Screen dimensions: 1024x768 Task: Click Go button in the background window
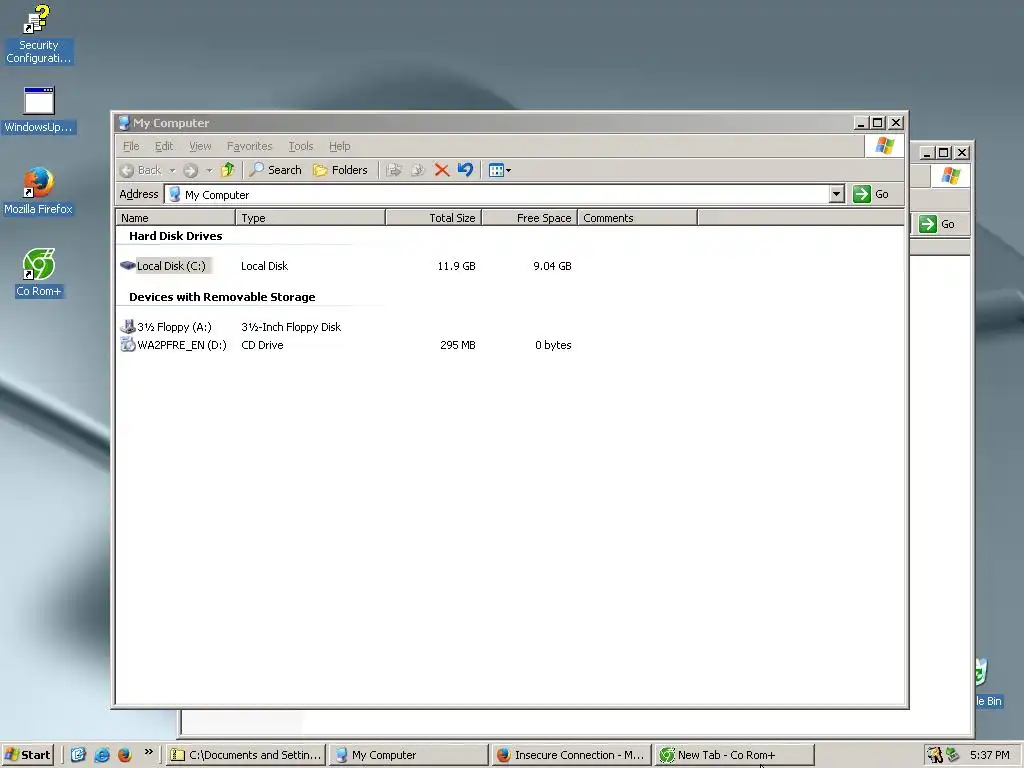pyautogui.click(x=937, y=224)
